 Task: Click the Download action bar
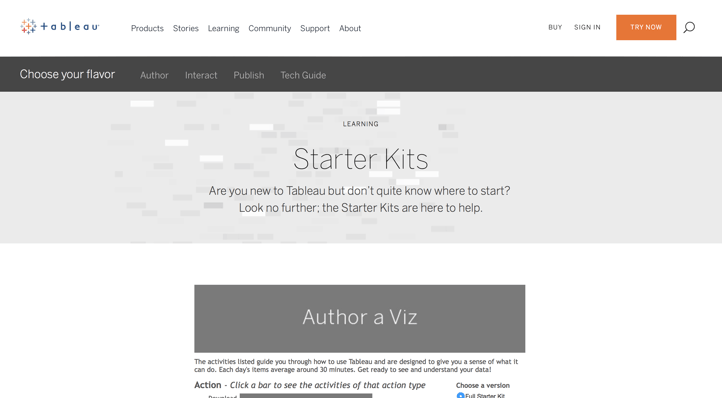tap(306, 396)
